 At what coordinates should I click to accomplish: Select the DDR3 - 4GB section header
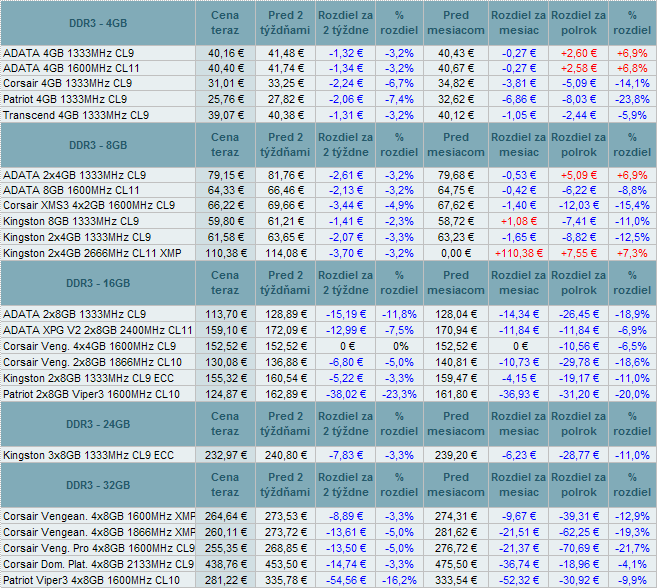tap(98, 23)
